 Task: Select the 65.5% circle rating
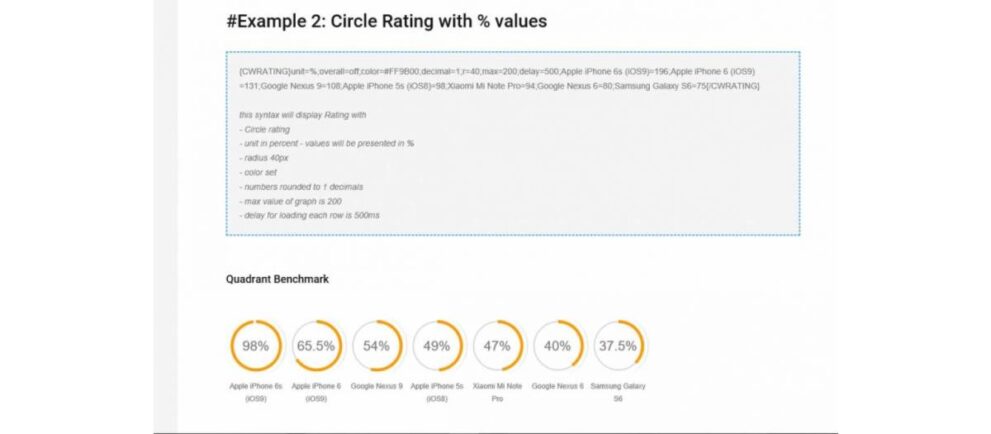click(316, 346)
